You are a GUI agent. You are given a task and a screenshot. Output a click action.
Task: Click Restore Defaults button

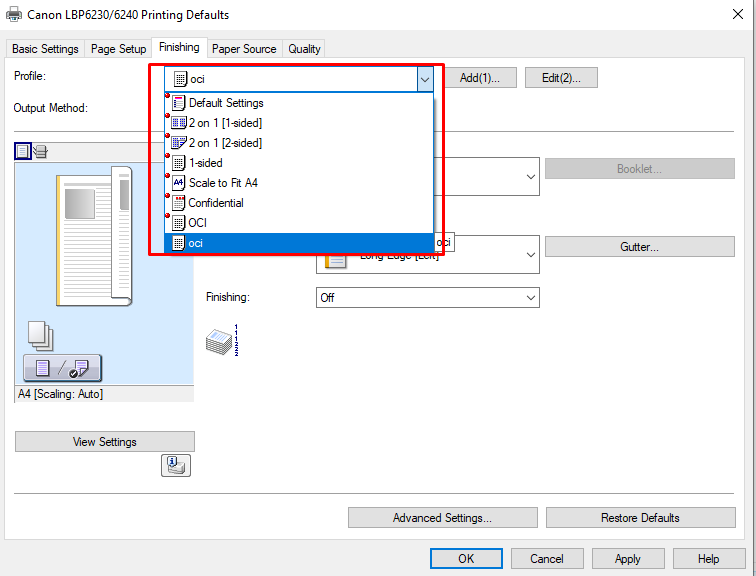tap(640, 518)
